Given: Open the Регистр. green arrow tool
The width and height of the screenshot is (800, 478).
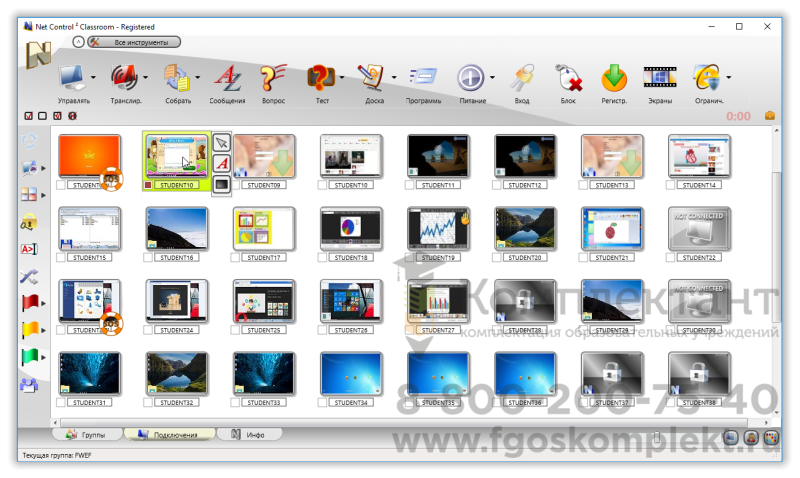Looking at the screenshot, I should (x=613, y=79).
